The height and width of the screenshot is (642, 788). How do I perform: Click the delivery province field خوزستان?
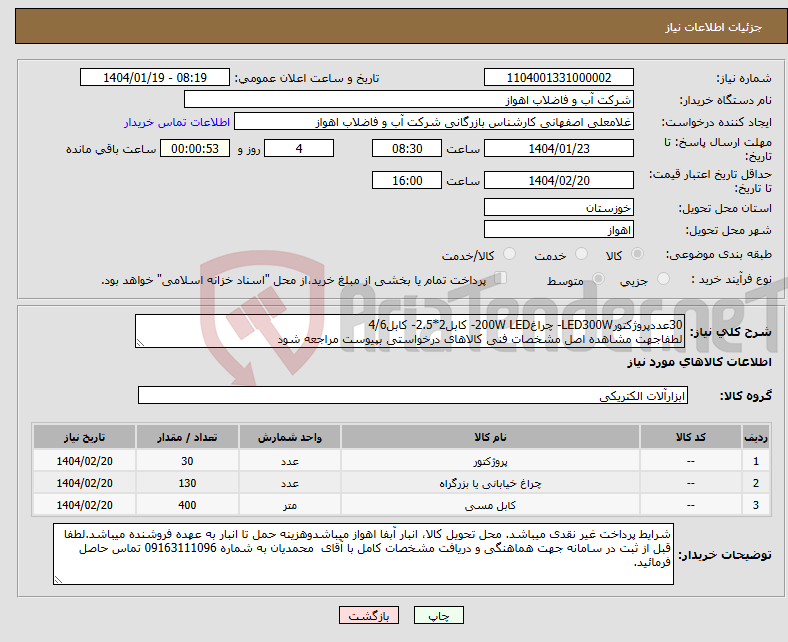pyautogui.click(x=558, y=208)
